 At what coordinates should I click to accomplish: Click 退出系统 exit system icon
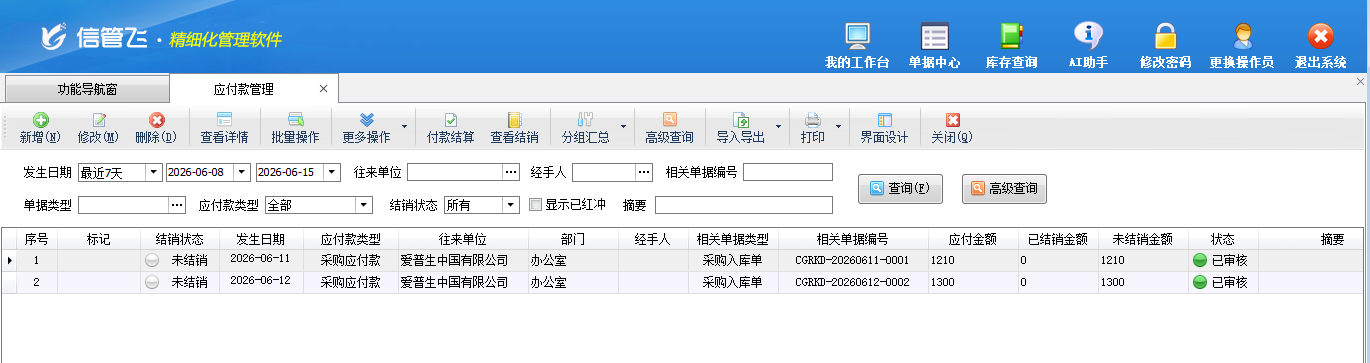1320,36
